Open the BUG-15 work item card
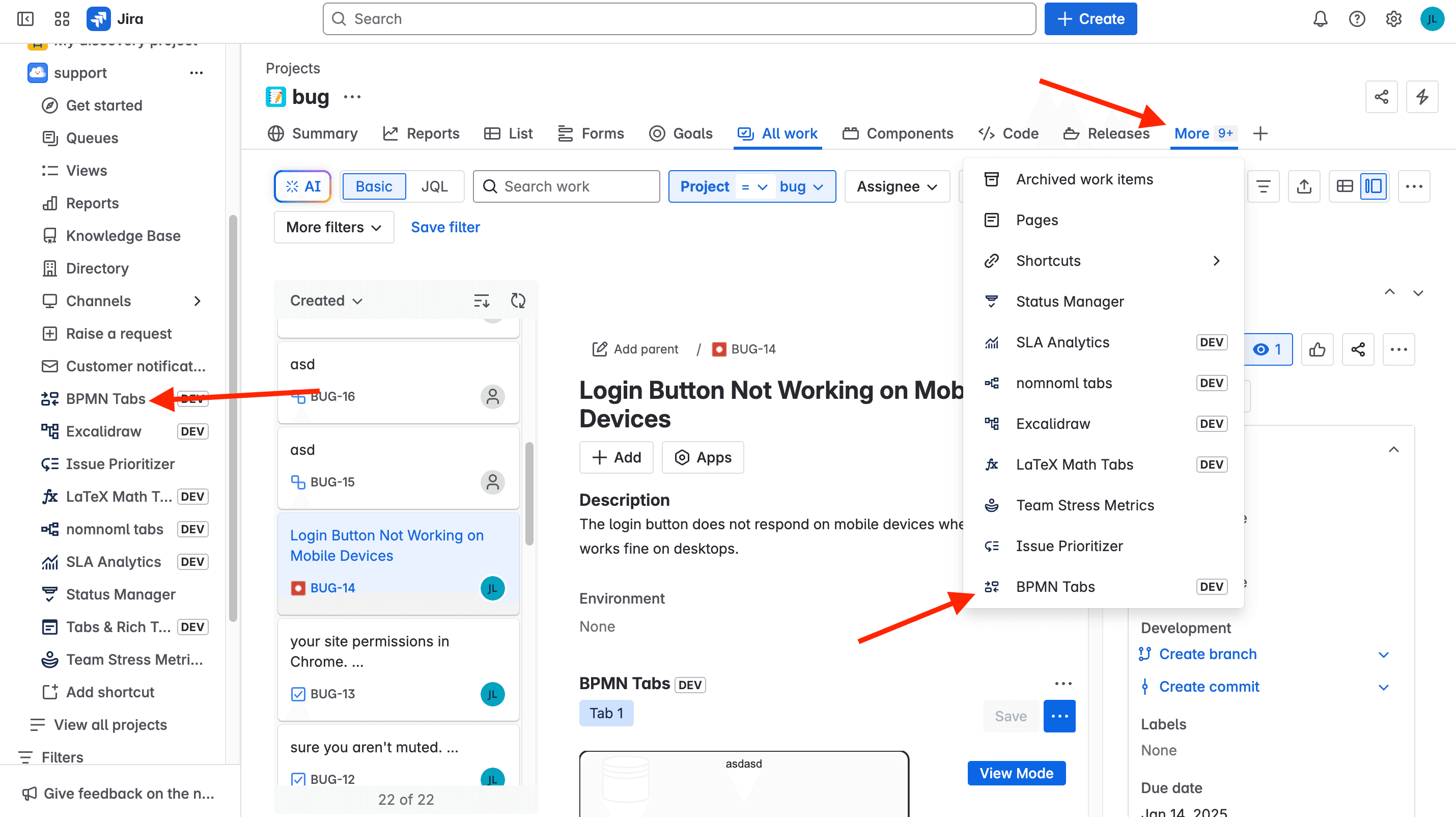The height and width of the screenshot is (817, 1456). (398, 467)
